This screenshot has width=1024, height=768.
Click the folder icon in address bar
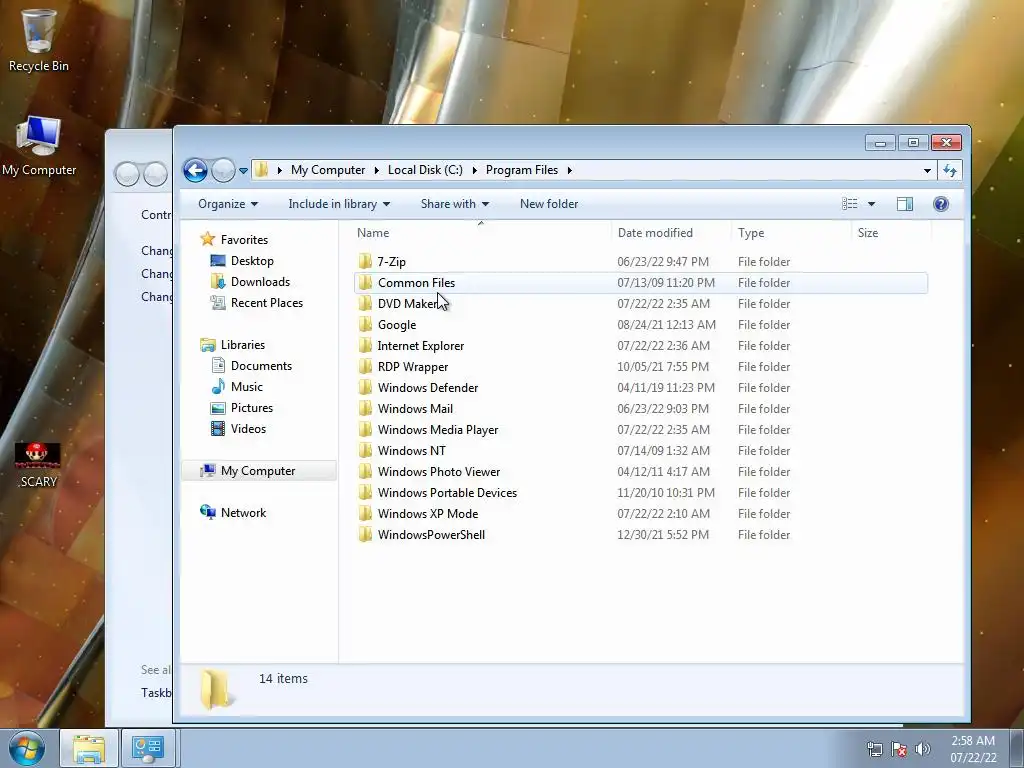click(261, 170)
